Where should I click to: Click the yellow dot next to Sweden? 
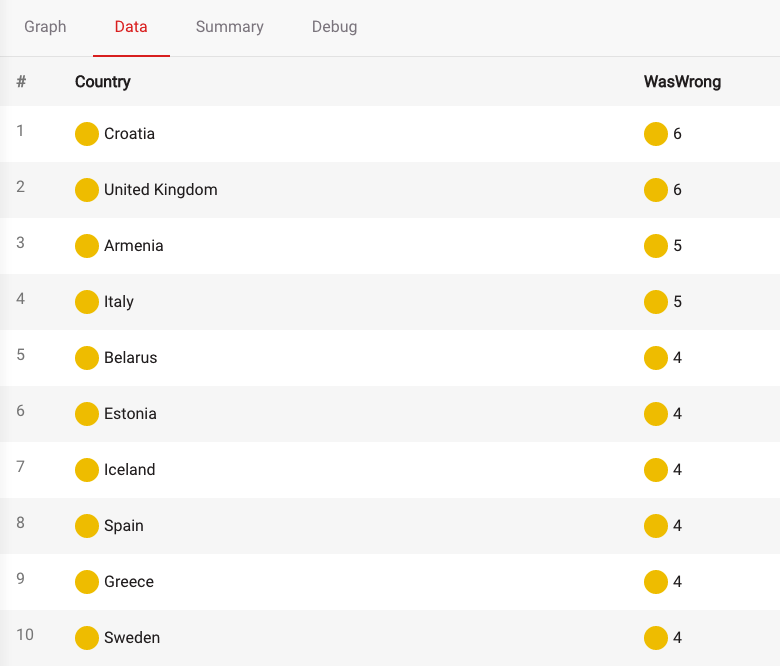(87, 638)
